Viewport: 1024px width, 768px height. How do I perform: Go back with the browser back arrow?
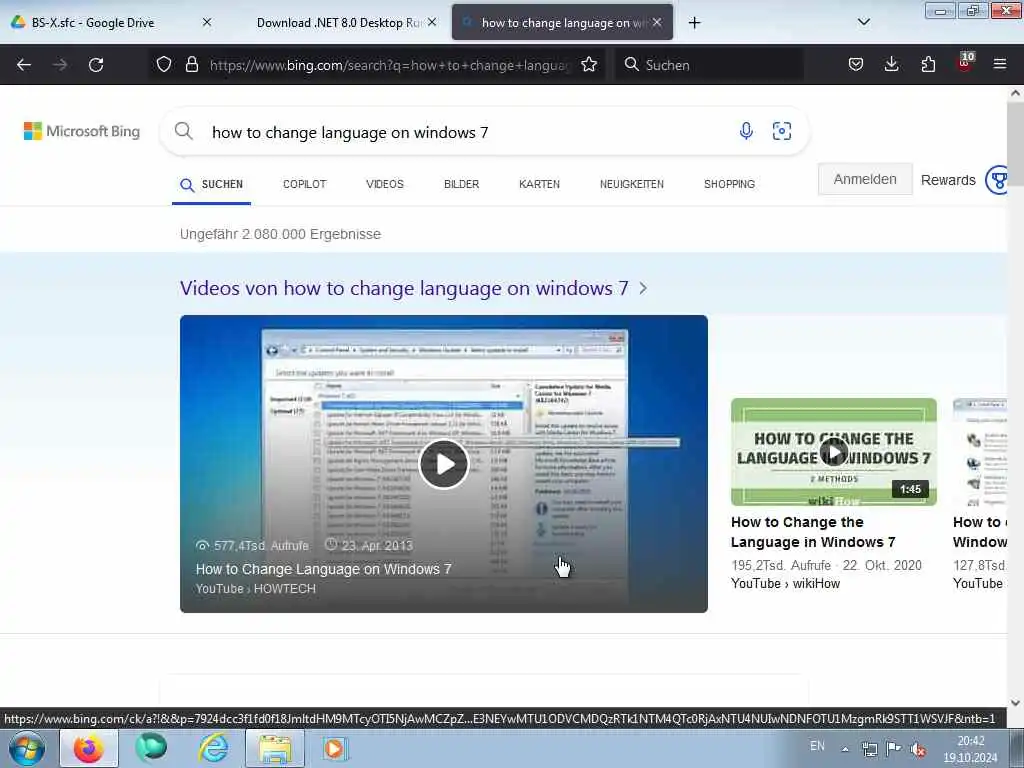[24, 65]
